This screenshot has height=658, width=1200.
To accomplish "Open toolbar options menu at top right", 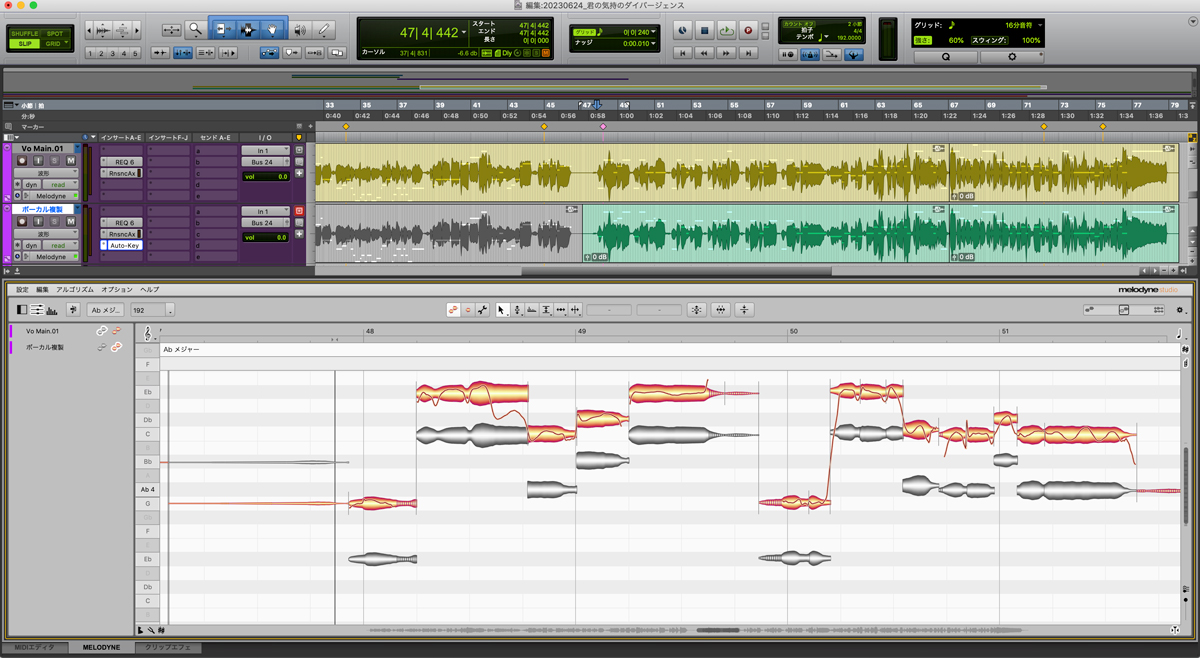I will tap(1192, 22).
